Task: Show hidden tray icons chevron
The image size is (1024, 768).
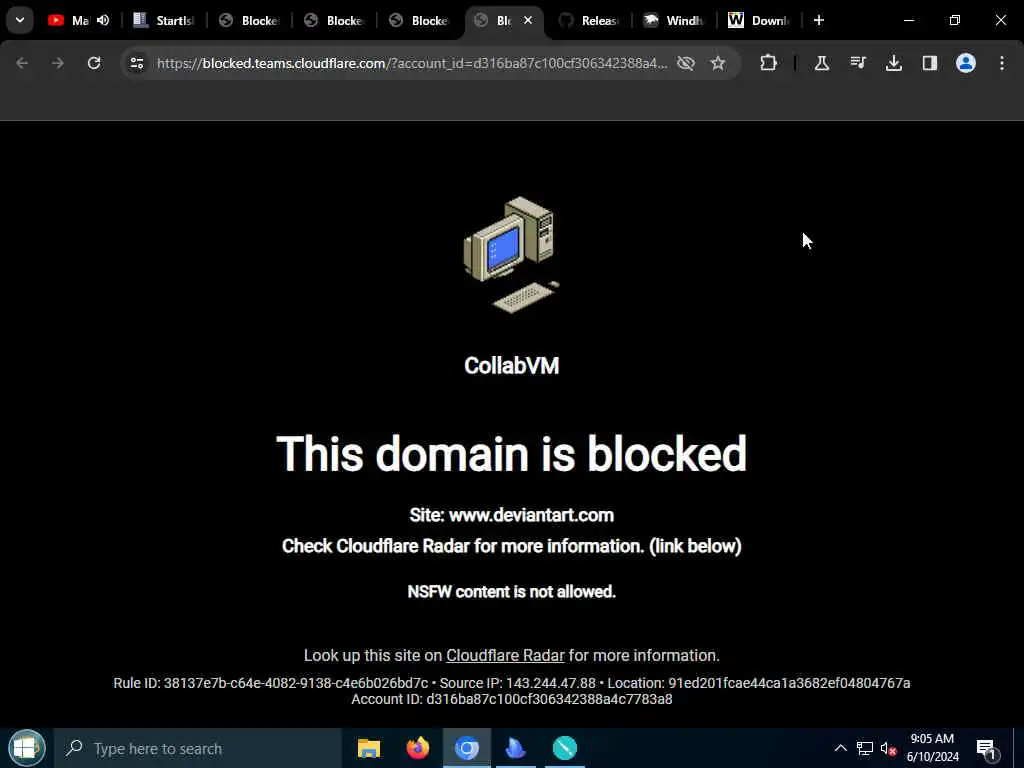Action: 840,748
